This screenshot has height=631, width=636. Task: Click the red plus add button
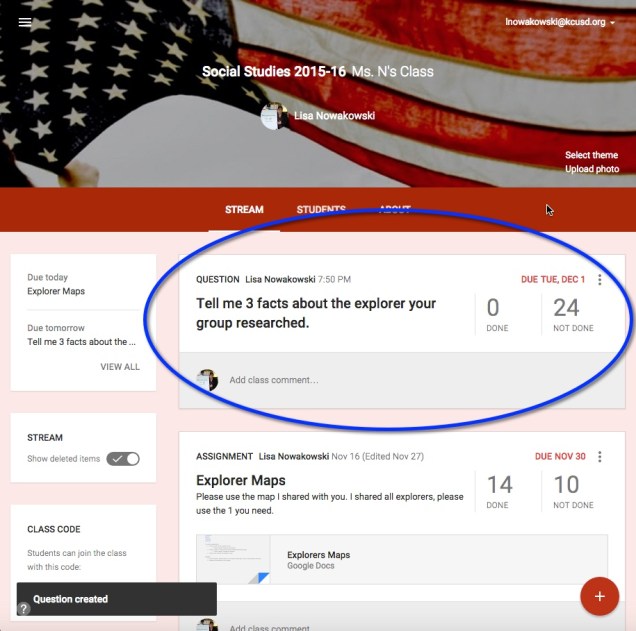[x=599, y=596]
